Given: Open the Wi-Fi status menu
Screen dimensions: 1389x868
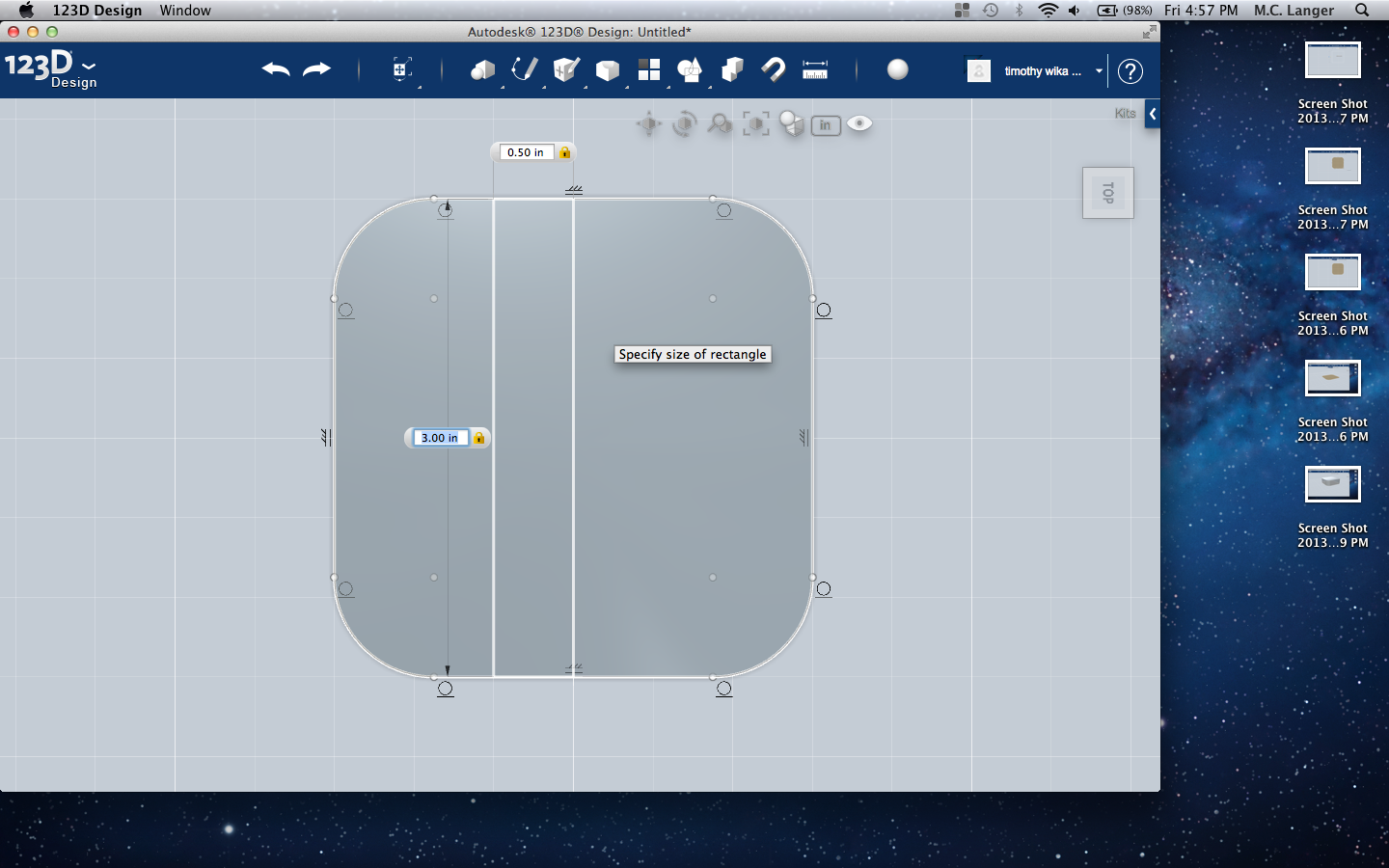Looking at the screenshot, I should [x=1048, y=10].
